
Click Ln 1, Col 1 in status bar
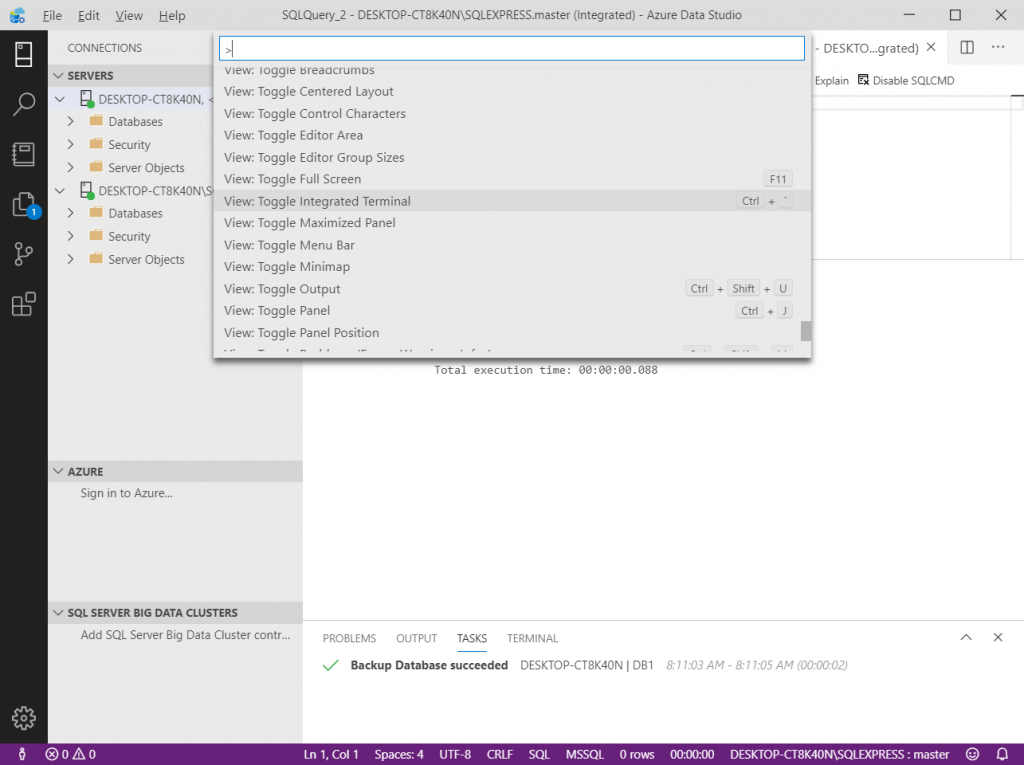point(331,754)
